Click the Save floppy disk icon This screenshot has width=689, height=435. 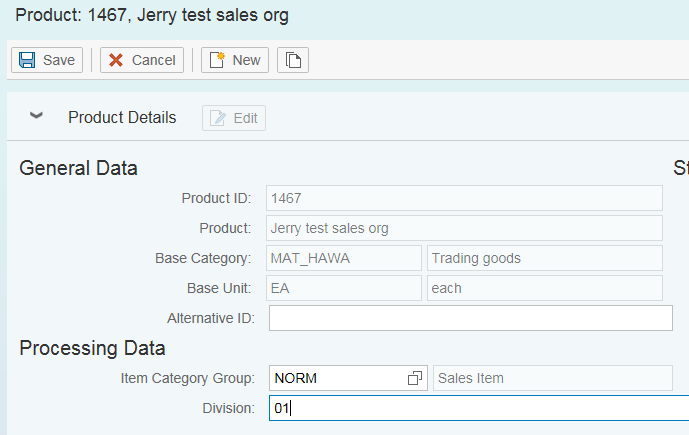[x=27, y=60]
